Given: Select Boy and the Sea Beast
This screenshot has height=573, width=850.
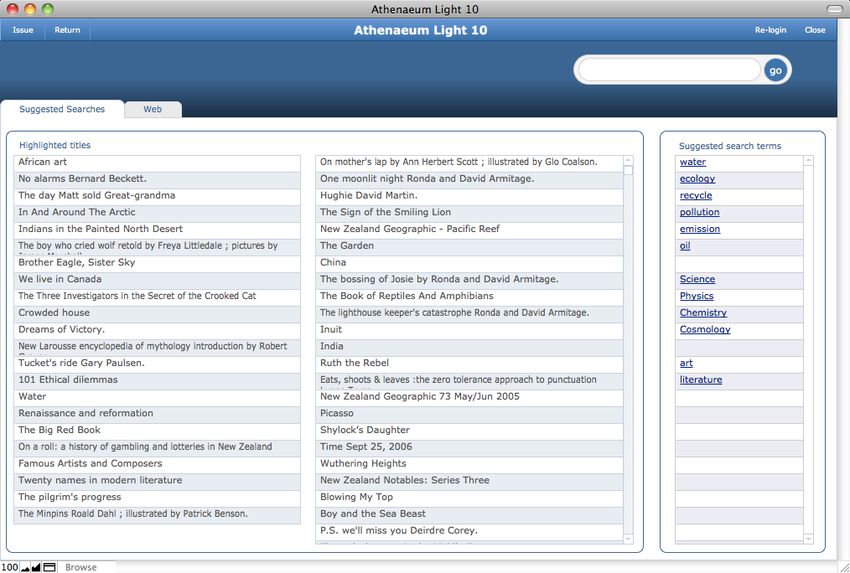Looking at the screenshot, I should (469, 515).
